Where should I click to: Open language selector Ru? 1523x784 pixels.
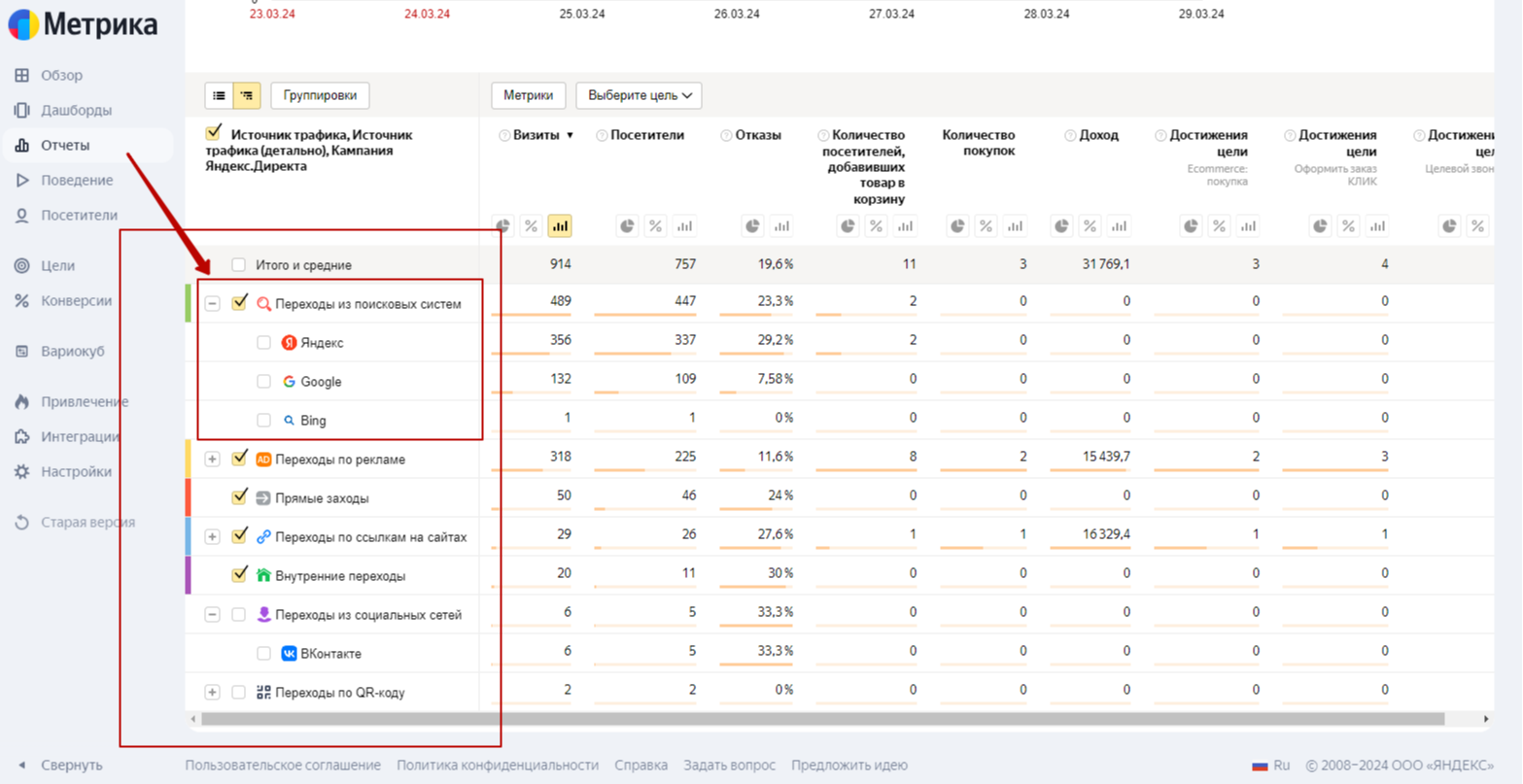(x=1271, y=766)
